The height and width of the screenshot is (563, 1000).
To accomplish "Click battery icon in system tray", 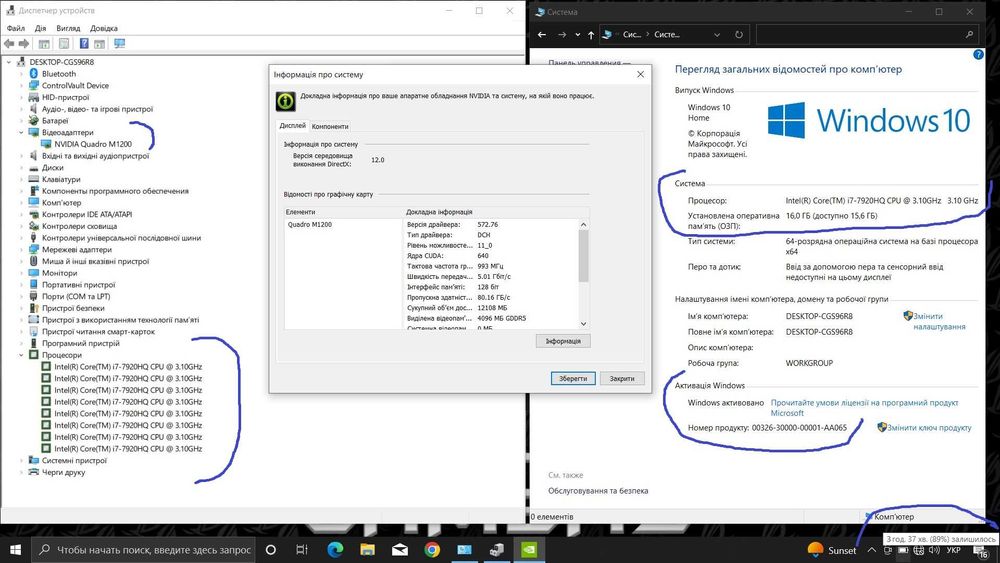I will (x=903, y=550).
